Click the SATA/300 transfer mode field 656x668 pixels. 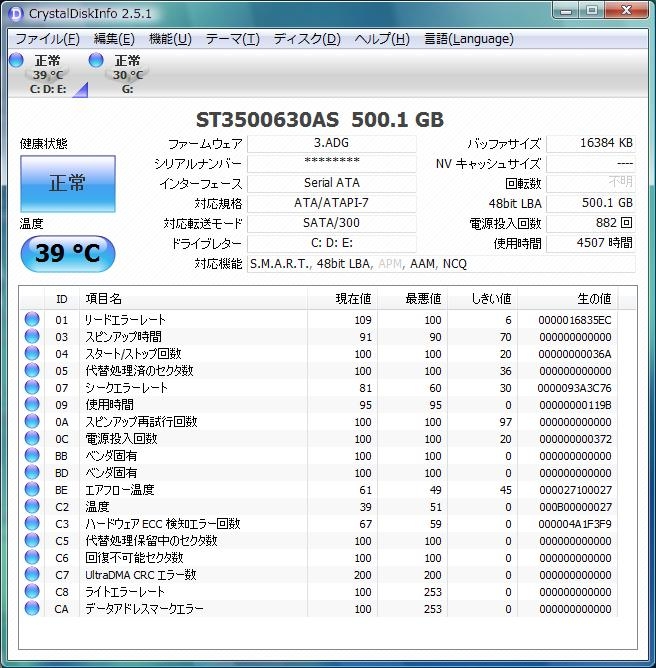coord(331,224)
